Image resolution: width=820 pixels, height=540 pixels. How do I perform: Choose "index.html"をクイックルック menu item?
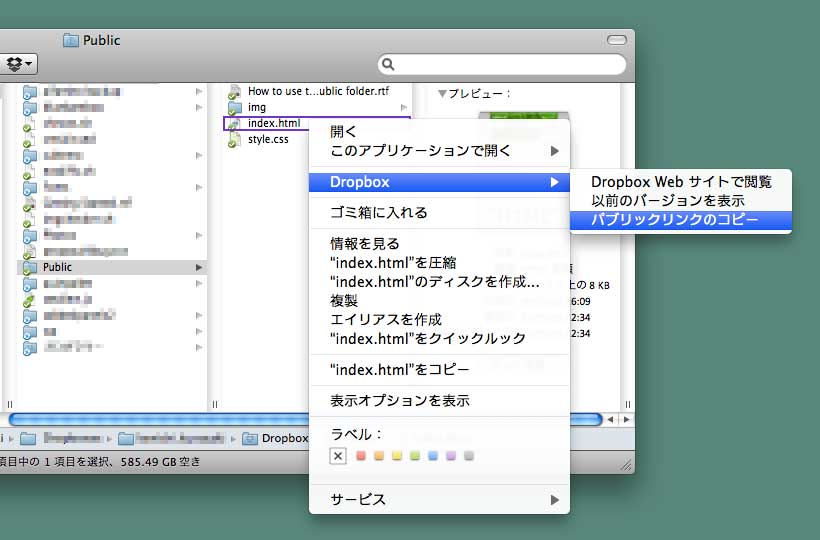[439, 339]
